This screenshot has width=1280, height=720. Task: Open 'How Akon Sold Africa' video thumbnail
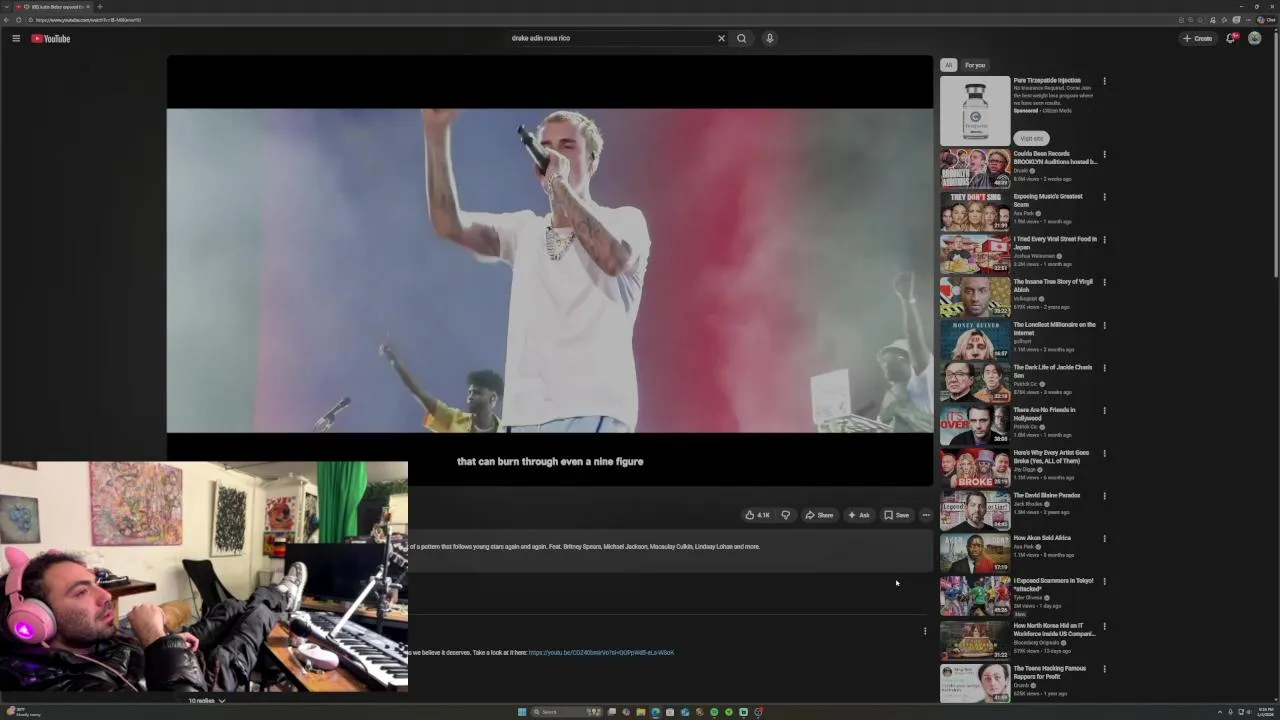pos(975,552)
